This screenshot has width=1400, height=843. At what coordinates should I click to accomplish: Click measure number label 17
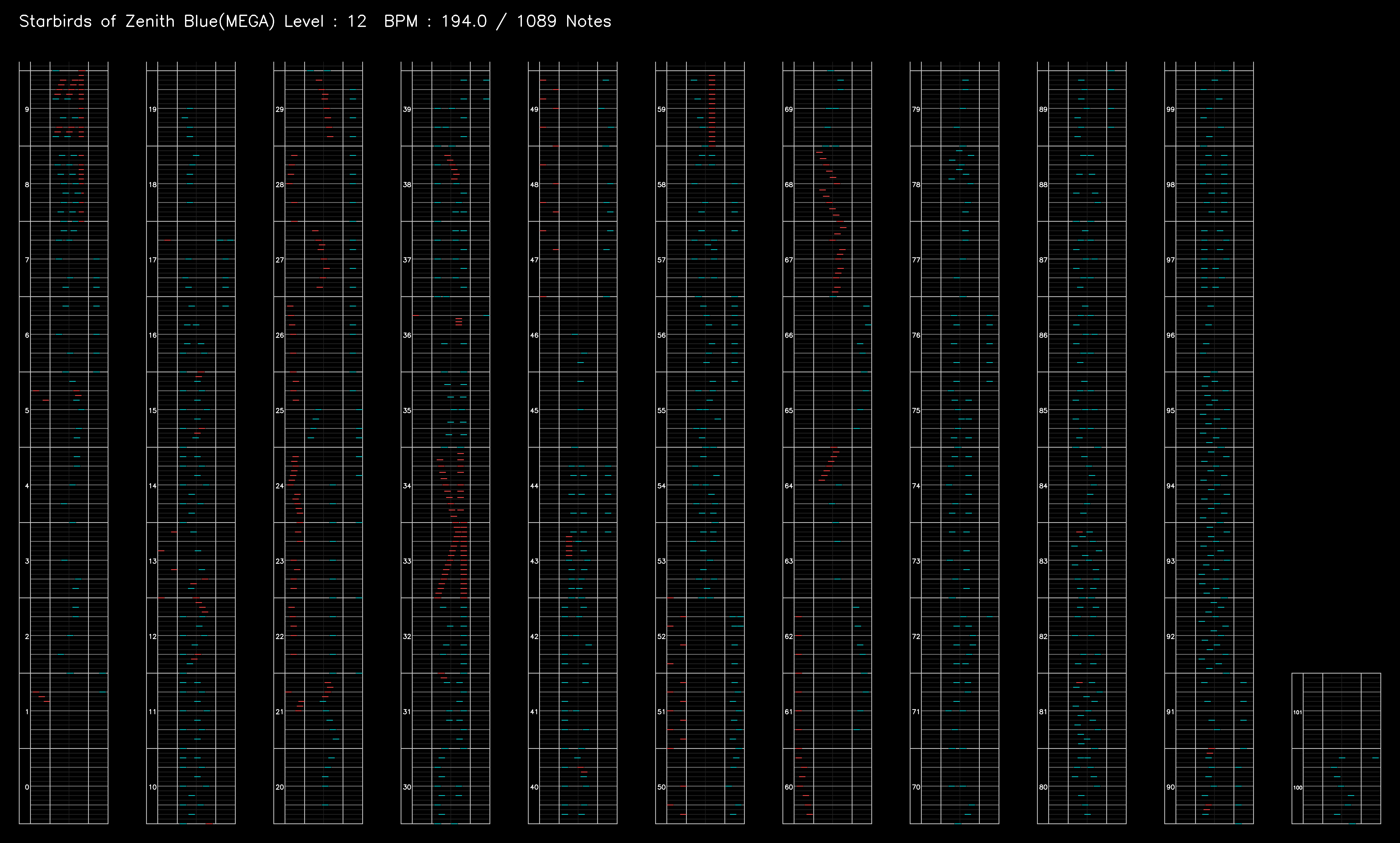tap(153, 260)
